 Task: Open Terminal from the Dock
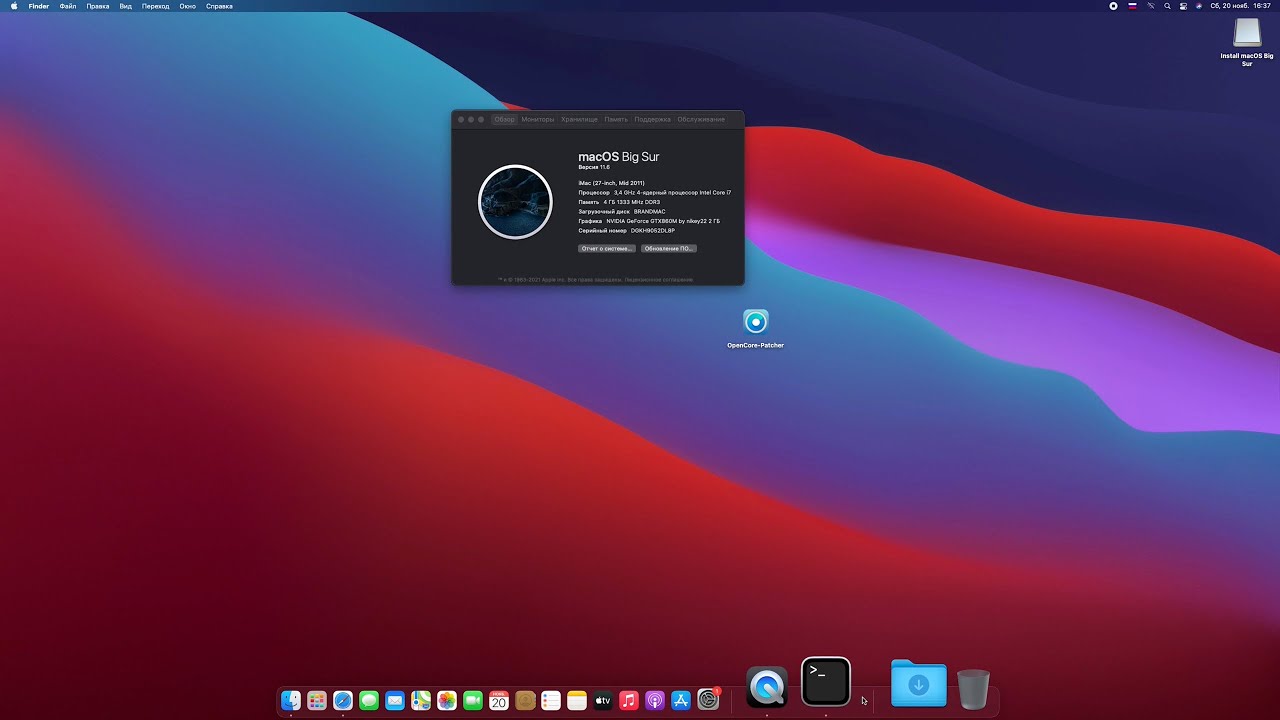(x=826, y=682)
